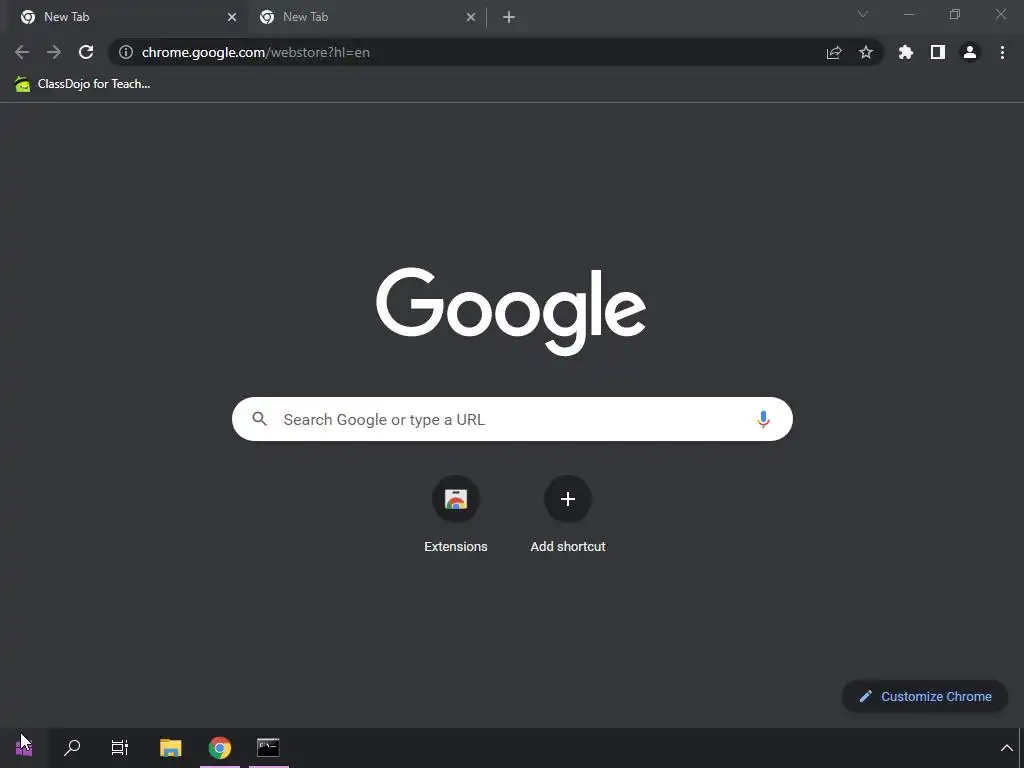Close the second New Tab
The height and width of the screenshot is (768, 1024).
[471, 17]
